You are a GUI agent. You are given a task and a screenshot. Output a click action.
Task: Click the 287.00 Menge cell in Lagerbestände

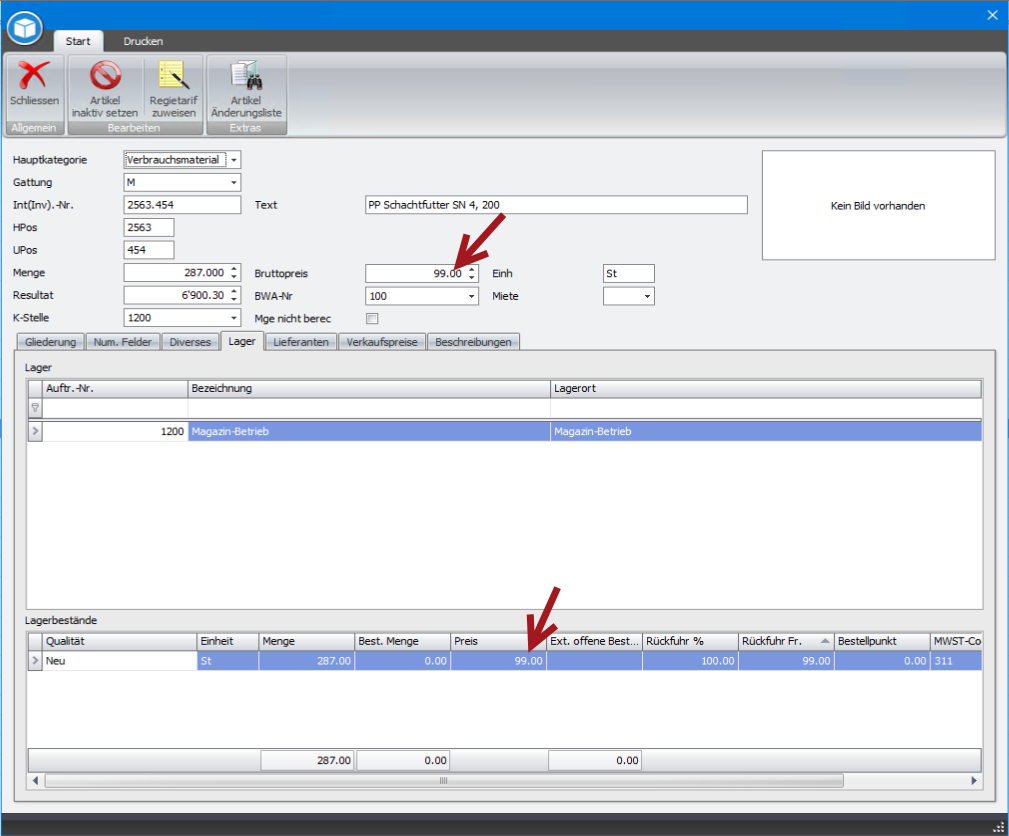[306, 661]
